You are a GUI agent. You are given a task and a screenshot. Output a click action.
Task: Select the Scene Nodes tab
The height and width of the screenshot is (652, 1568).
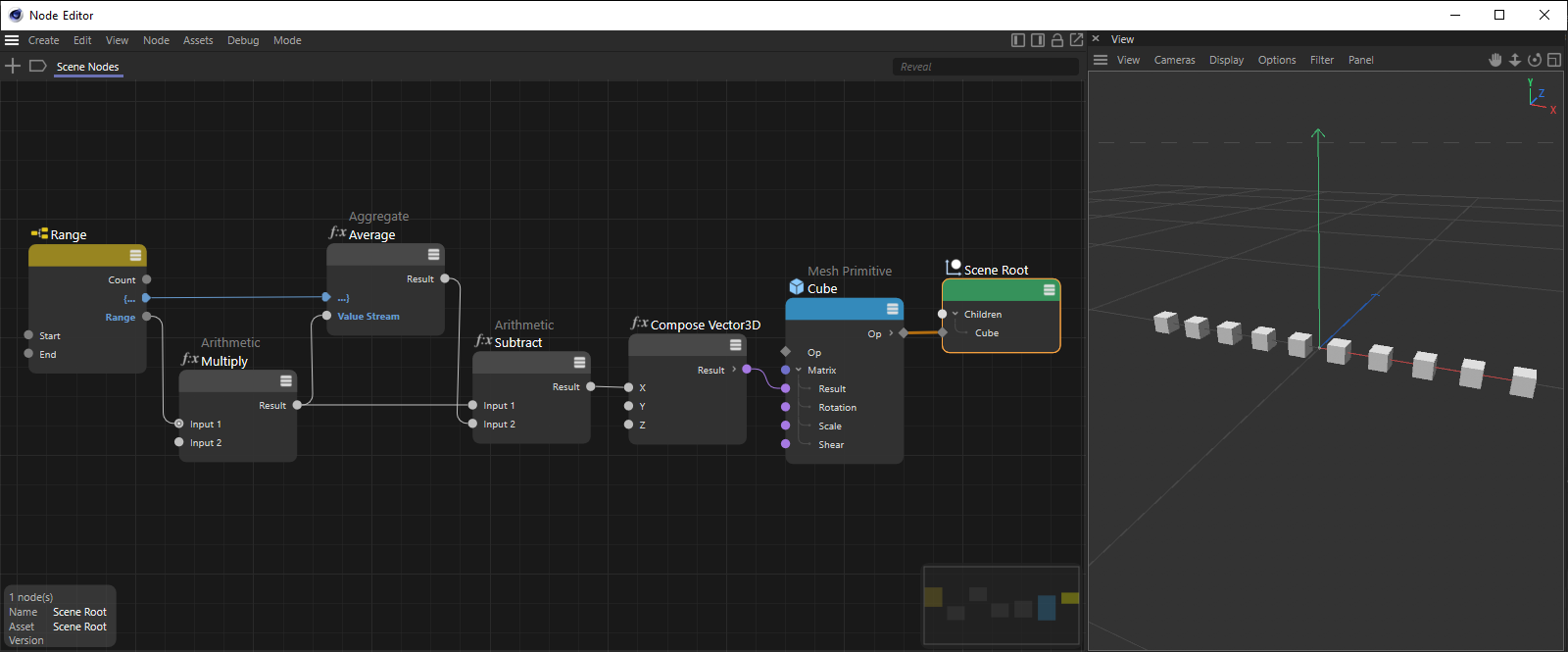pyautogui.click(x=87, y=67)
